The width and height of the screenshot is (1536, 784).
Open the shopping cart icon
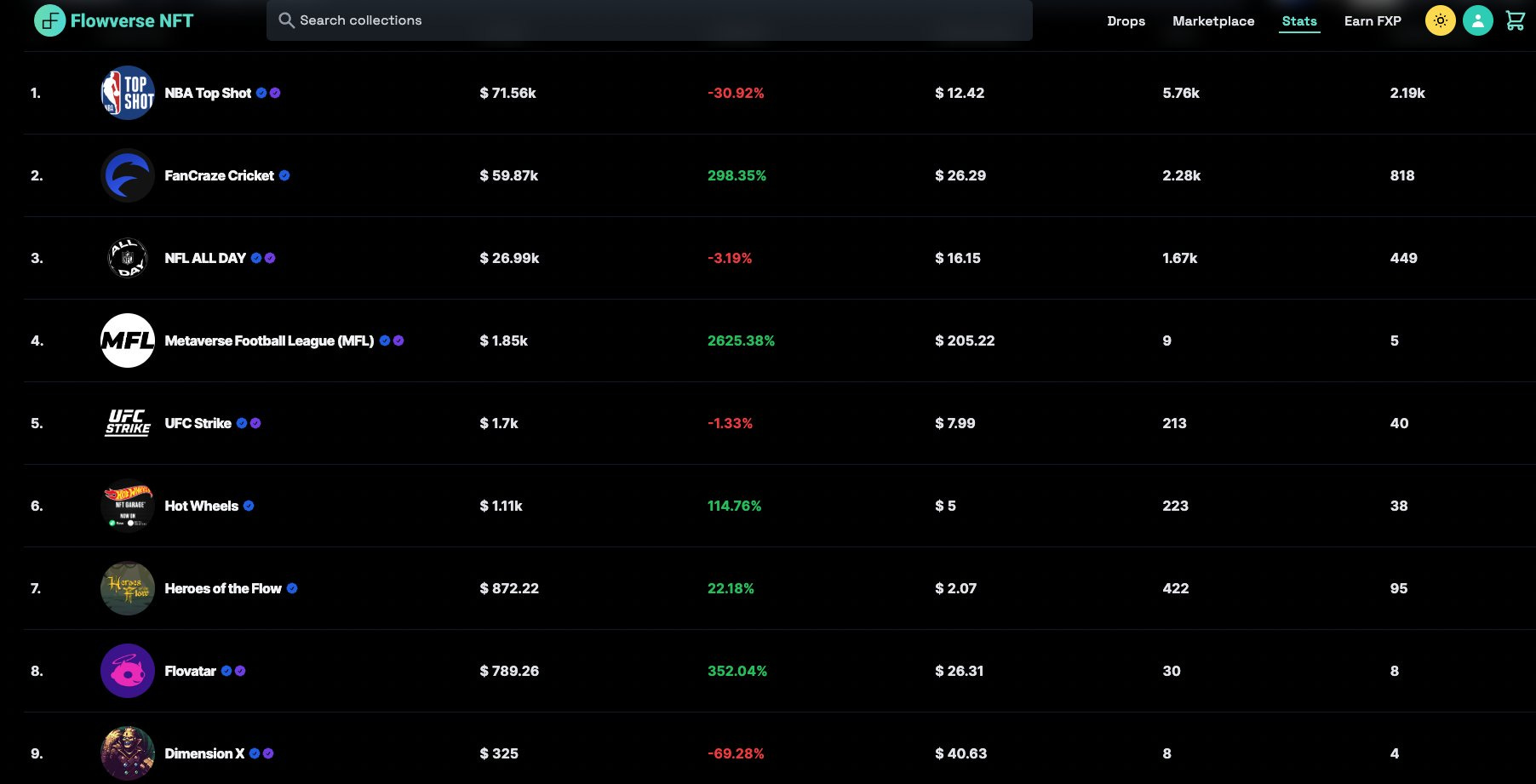[1516, 20]
